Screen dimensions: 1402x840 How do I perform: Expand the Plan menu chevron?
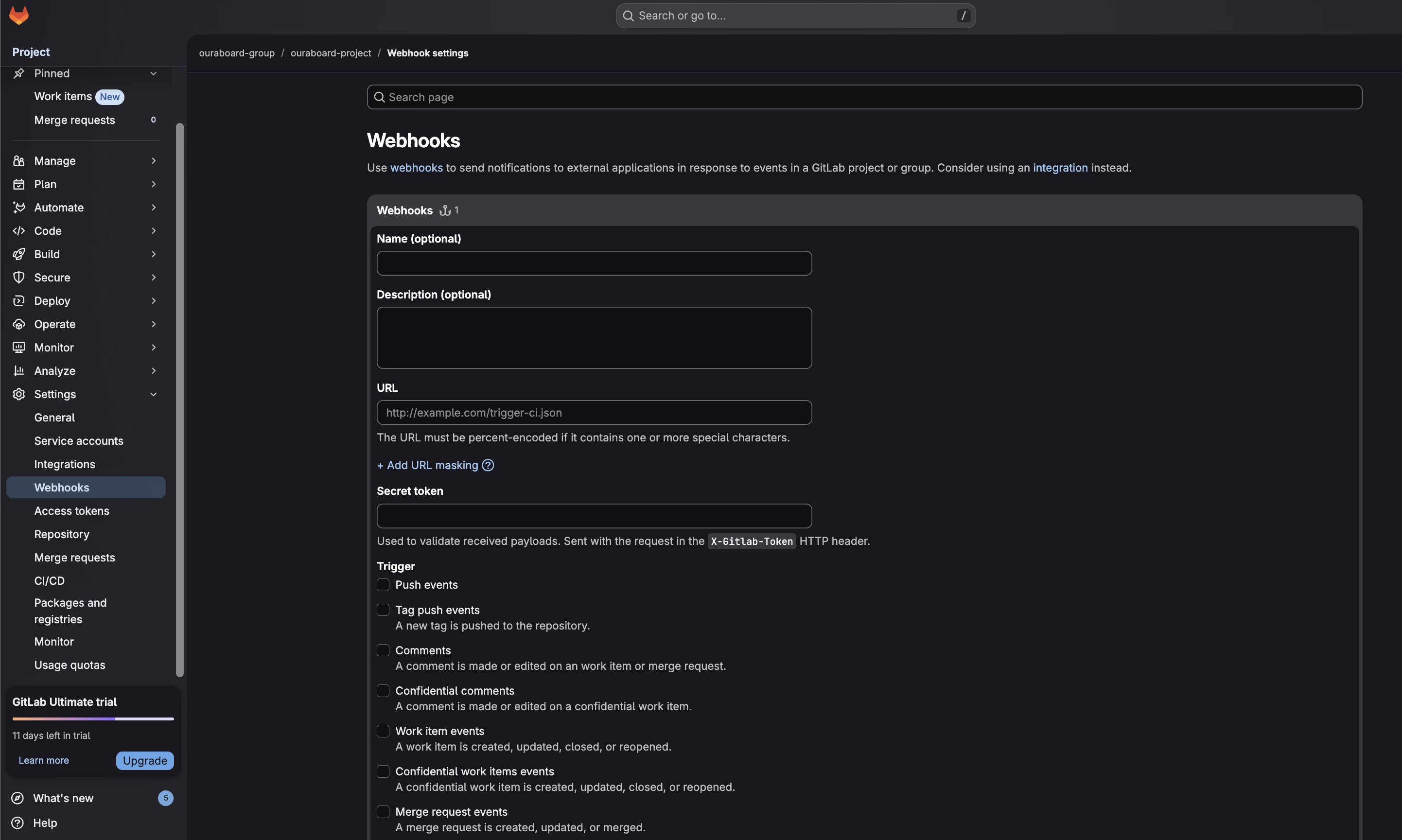coord(153,184)
